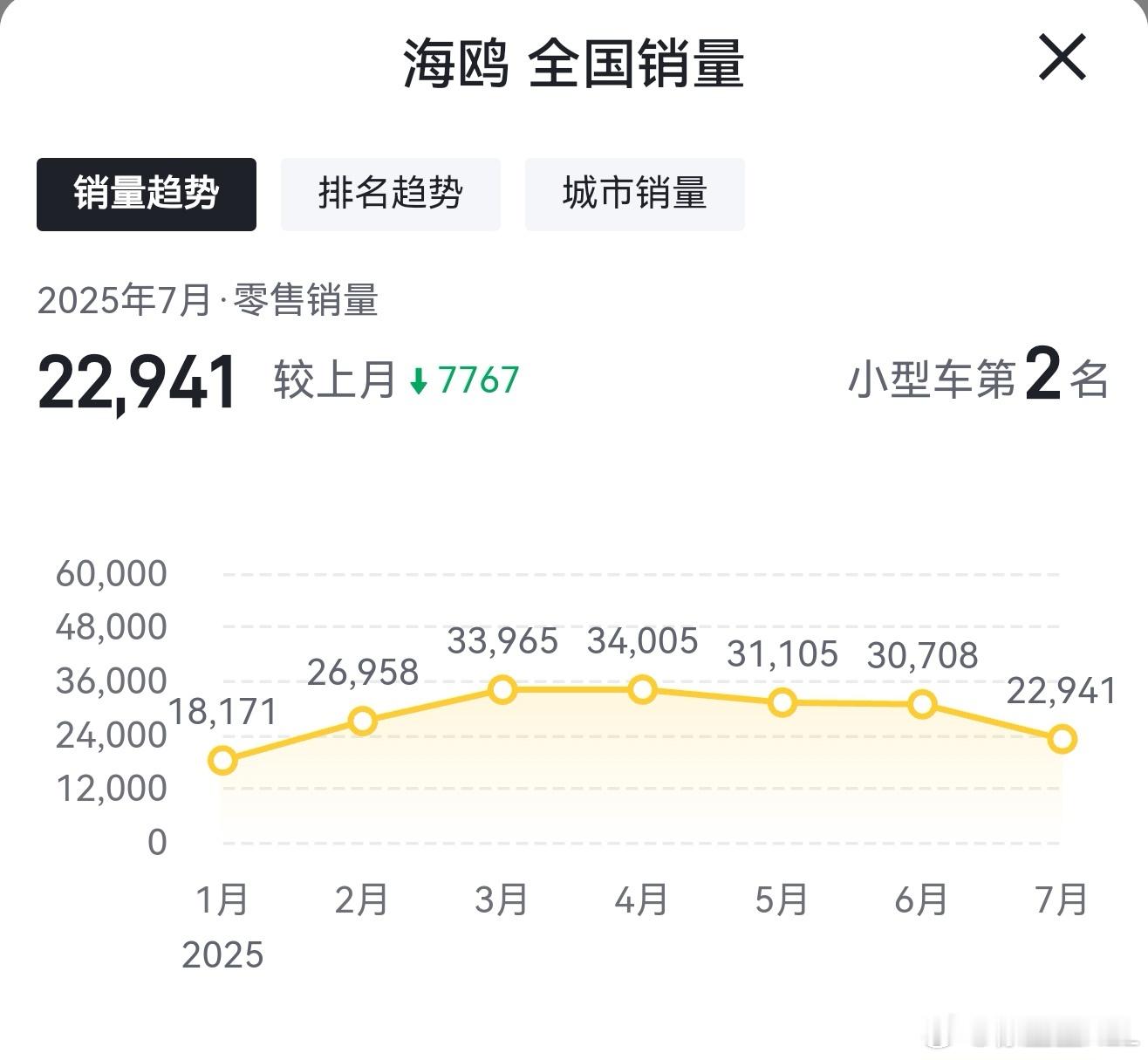
Task: Click the green down arrow icon
Action: click(419, 381)
